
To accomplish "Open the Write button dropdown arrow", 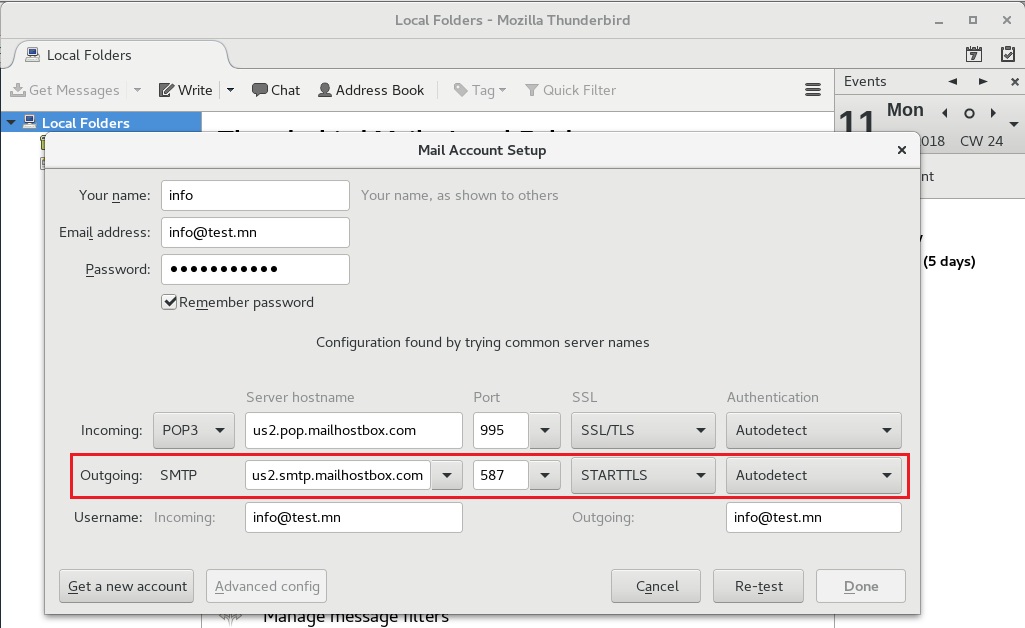I will click(x=230, y=90).
